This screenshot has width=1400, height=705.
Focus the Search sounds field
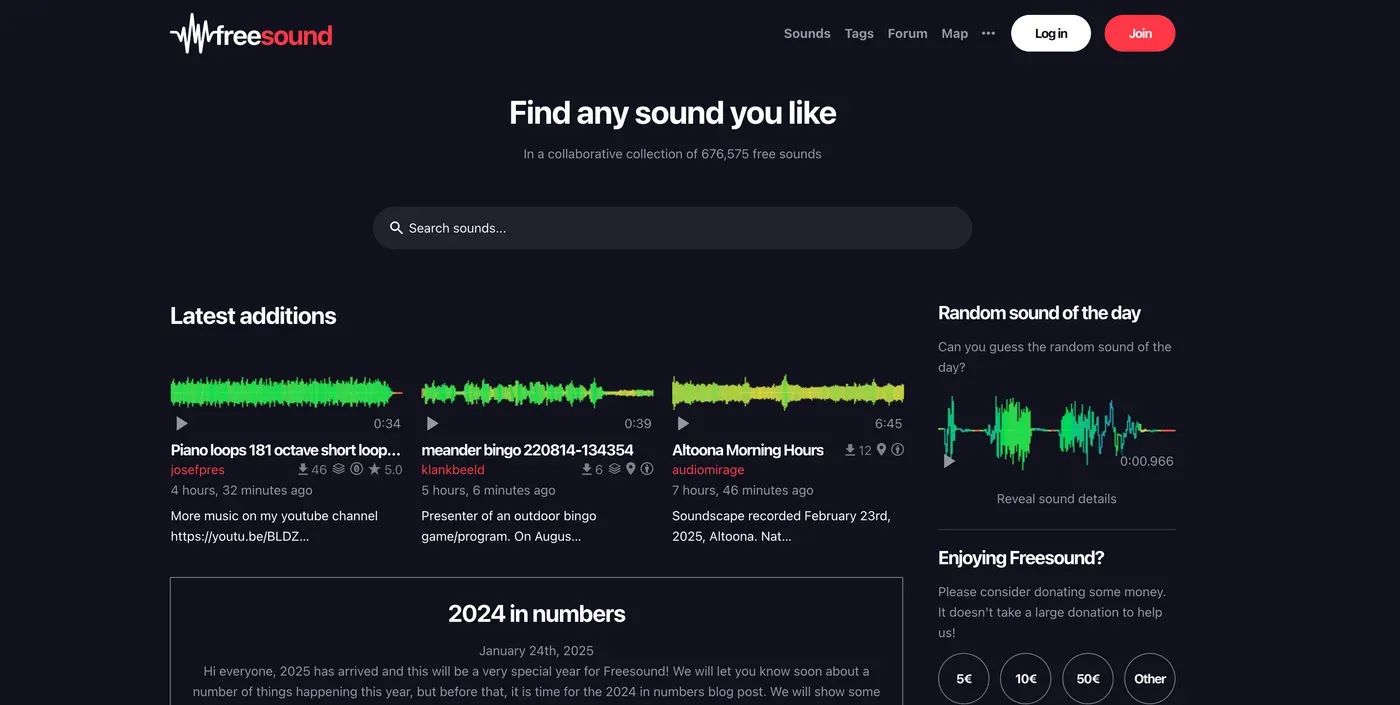pyautogui.click(x=672, y=228)
